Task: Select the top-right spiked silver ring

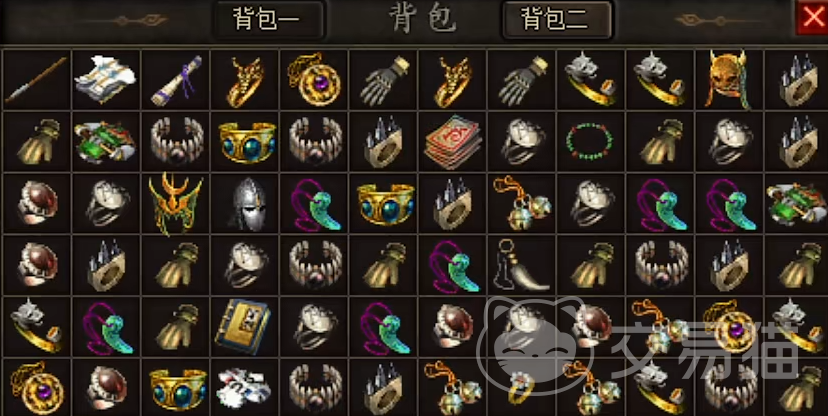Action: point(797,80)
